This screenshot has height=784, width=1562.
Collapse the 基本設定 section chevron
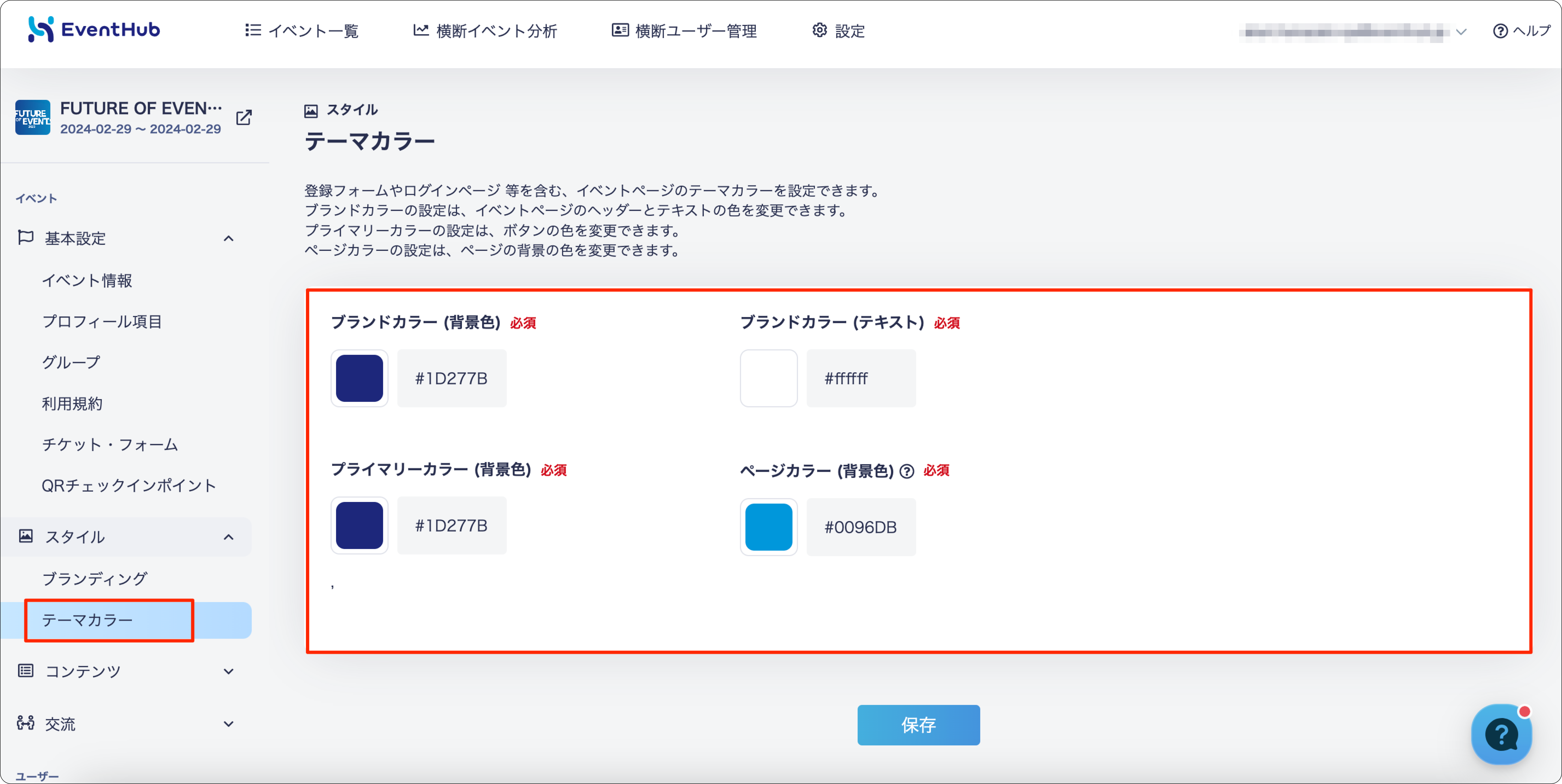(x=229, y=238)
